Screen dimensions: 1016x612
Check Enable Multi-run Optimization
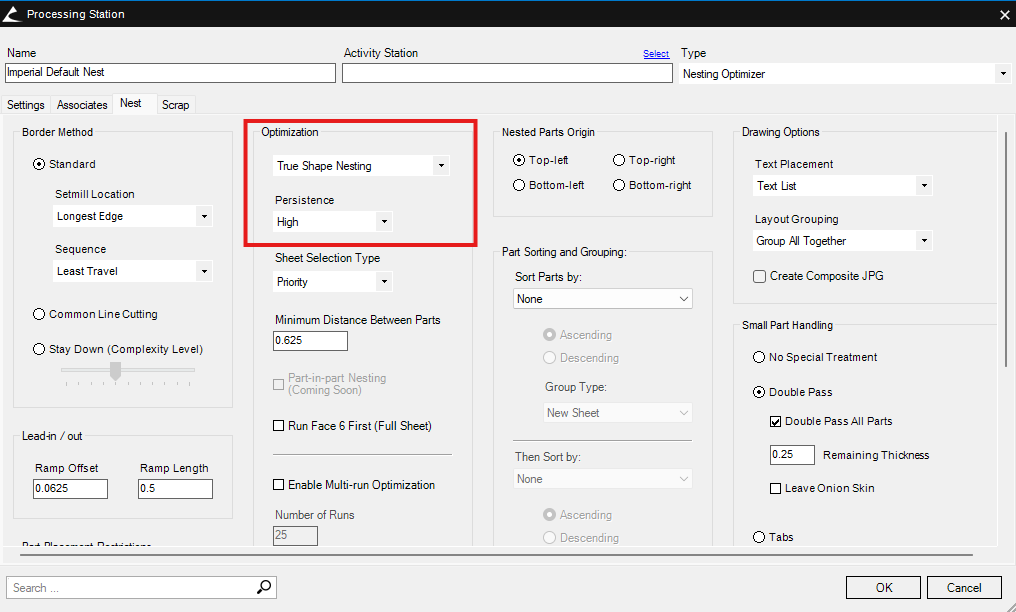pyautogui.click(x=279, y=485)
